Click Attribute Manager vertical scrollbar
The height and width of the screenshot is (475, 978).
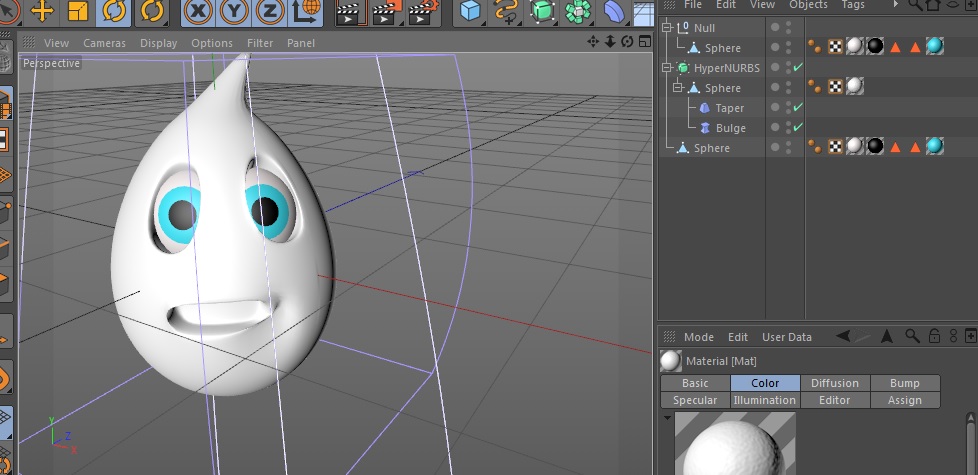pos(971,443)
